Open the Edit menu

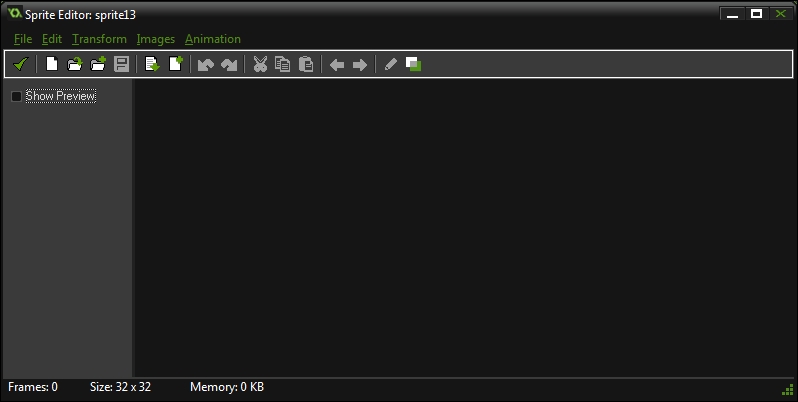(x=52, y=39)
